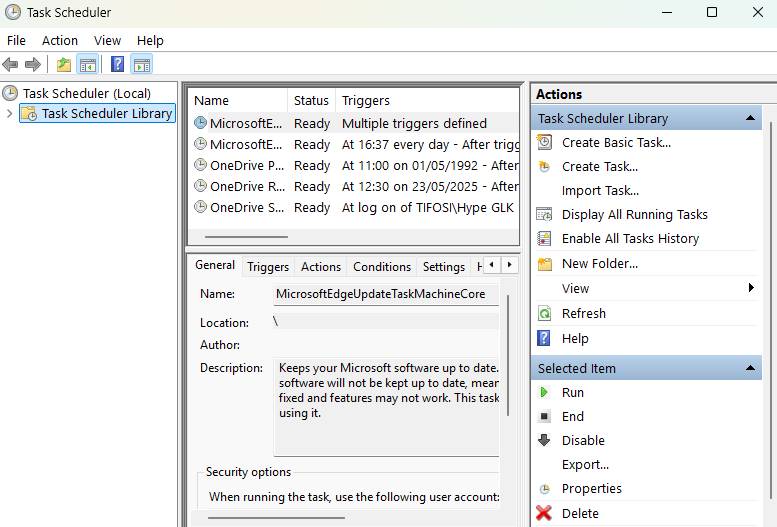
Task: Click the End stop-square icon
Action: point(544,416)
